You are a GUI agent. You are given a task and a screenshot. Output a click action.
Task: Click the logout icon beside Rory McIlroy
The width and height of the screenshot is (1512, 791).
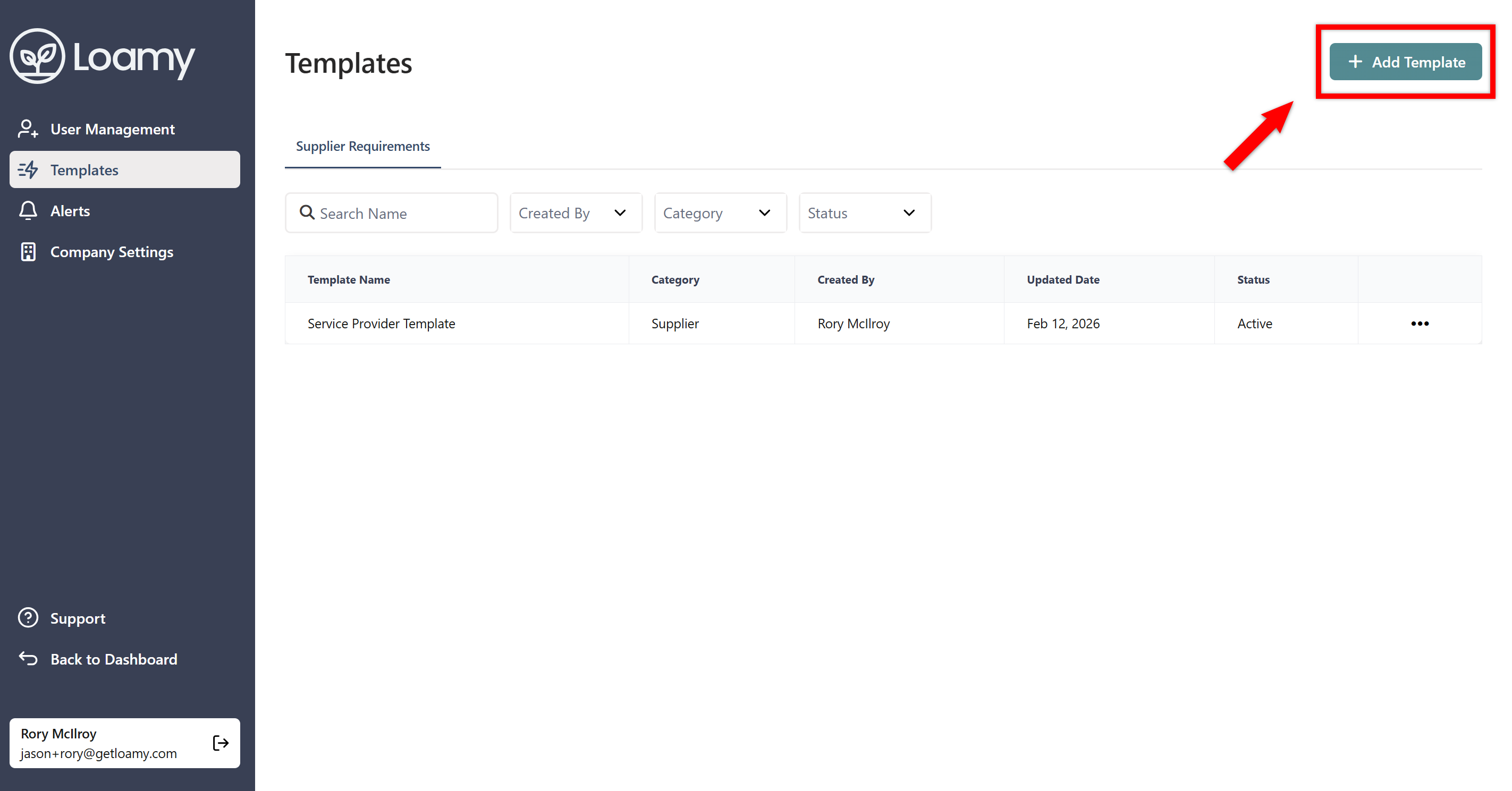[220, 743]
